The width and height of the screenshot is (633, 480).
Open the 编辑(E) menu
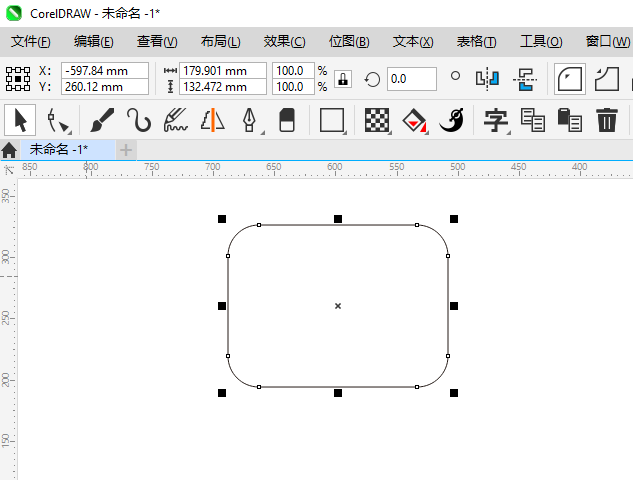[x=94, y=42]
